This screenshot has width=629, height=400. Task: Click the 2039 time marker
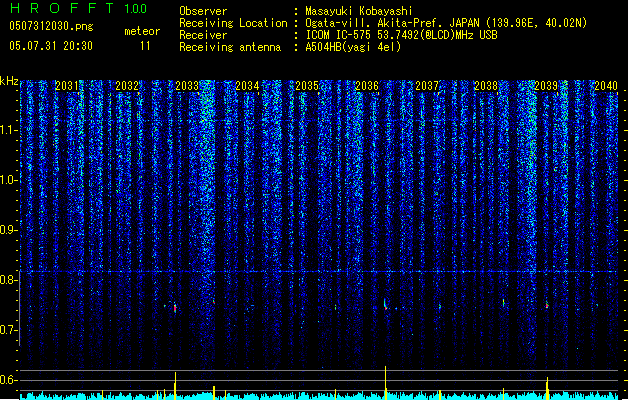pos(546,86)
